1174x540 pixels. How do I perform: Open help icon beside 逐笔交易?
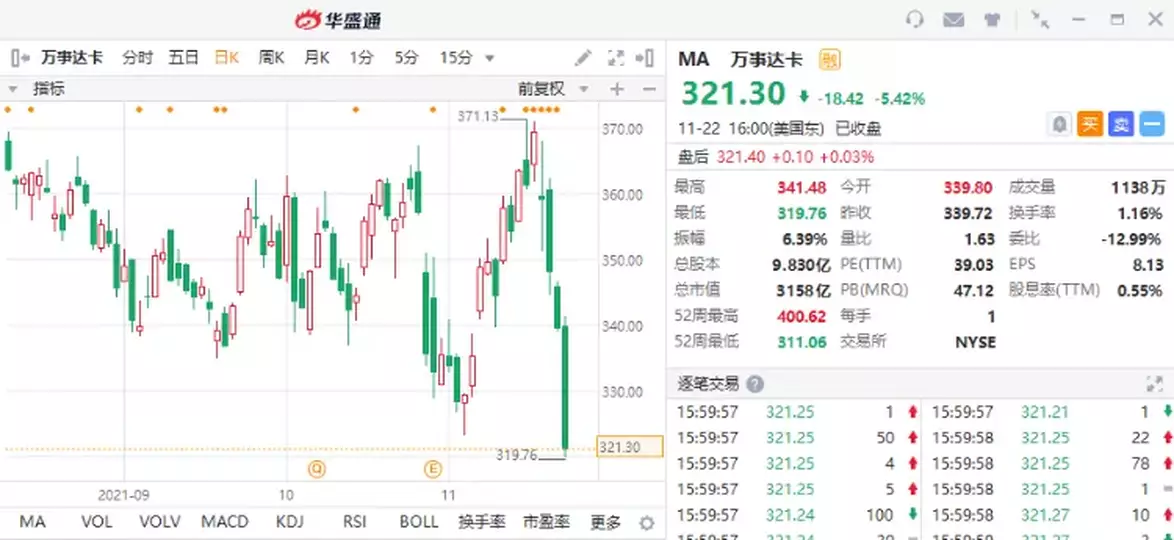(x=755, y=384)
